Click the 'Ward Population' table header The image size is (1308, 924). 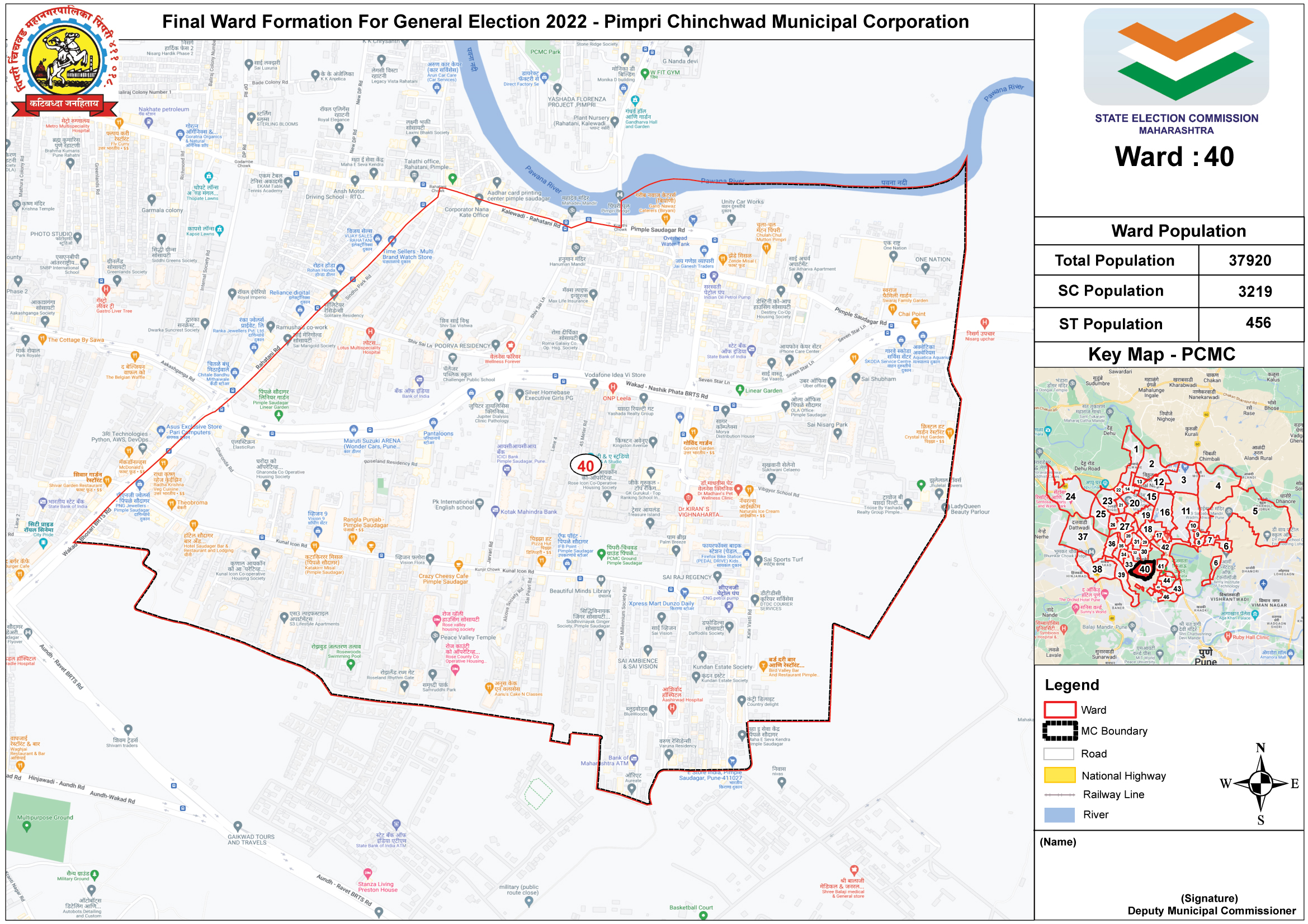pos(1178,230)
